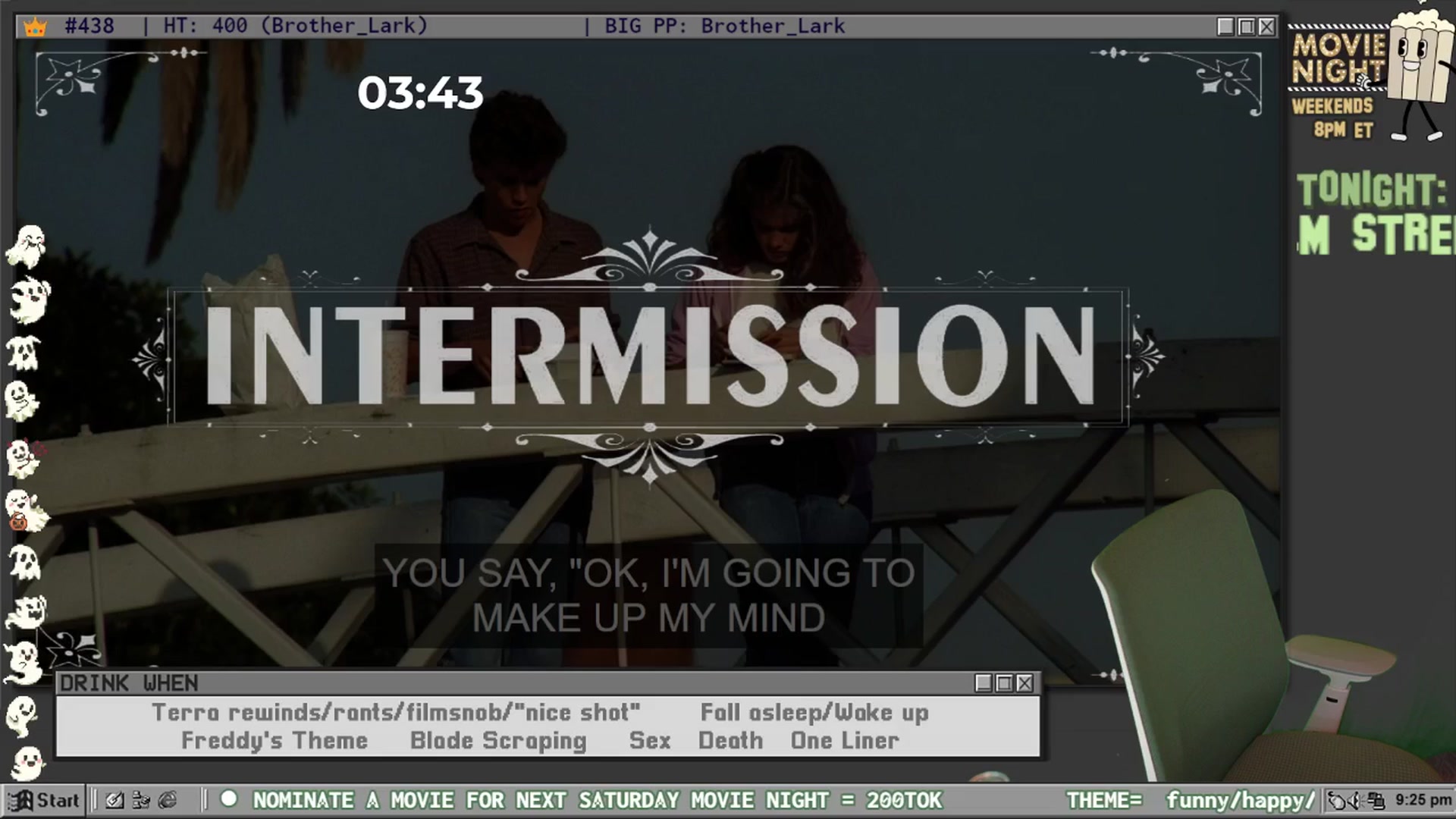
Task: Click the INTERMISSION title banner
Action: tap(649, 356)
